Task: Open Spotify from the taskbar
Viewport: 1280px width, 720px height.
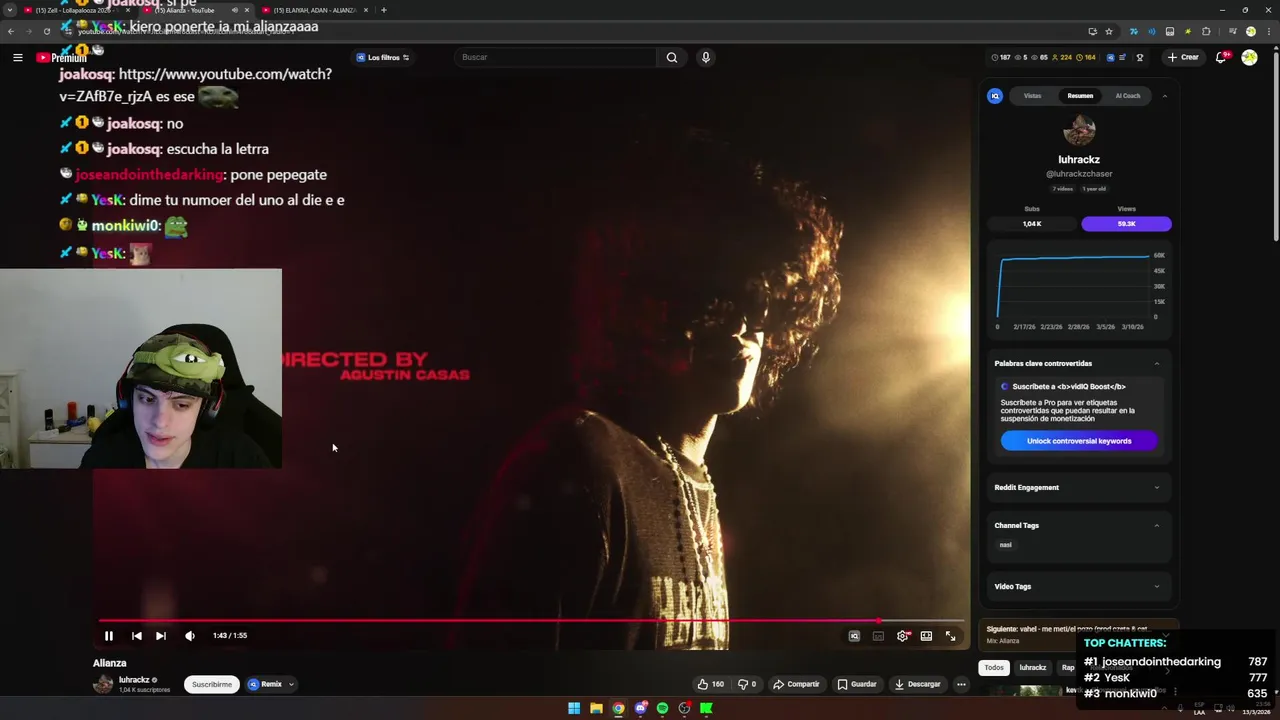Action: pyautogui.click(x=662, y=708)
